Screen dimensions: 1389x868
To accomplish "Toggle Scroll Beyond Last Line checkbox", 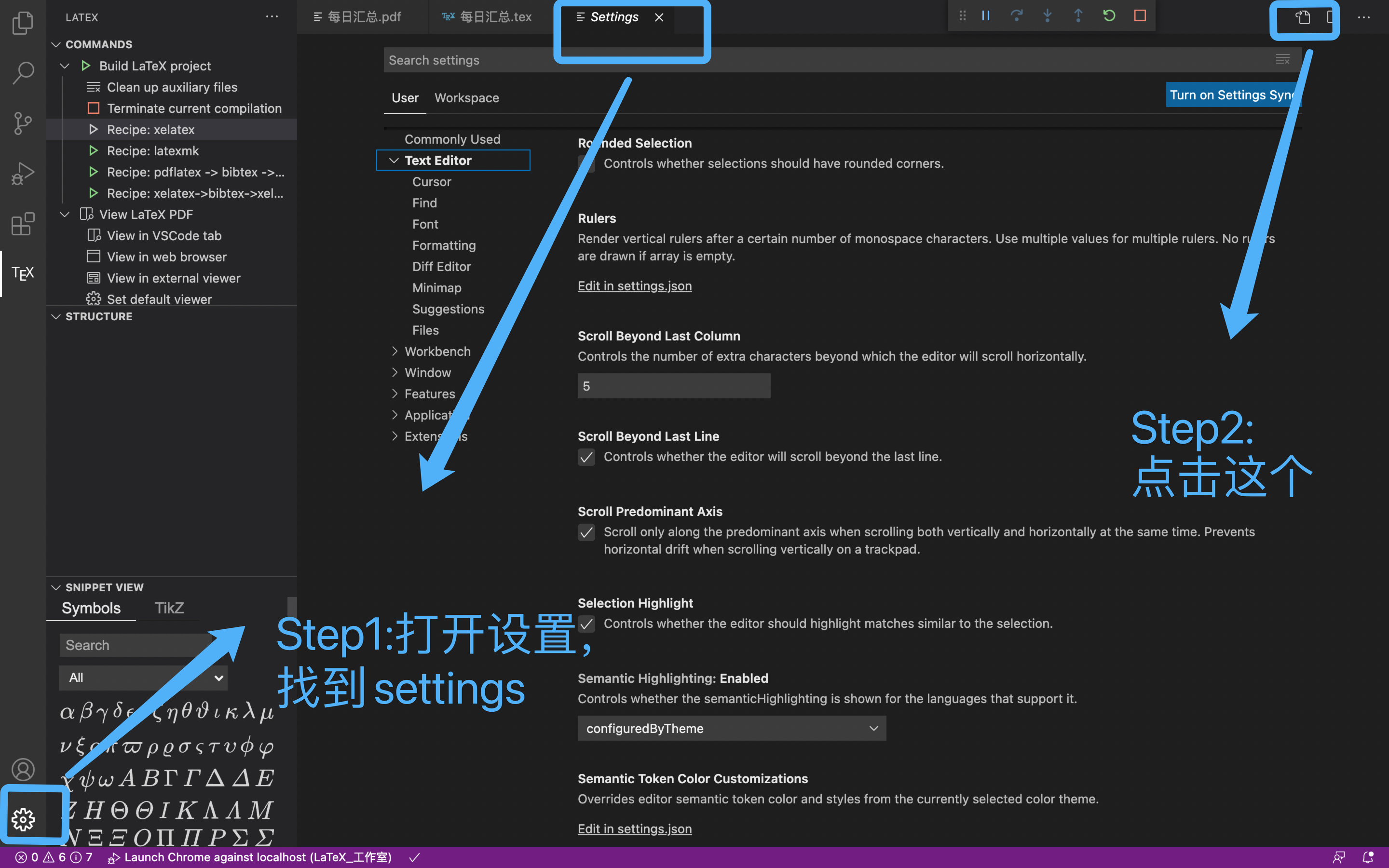I will click(586, 457).
